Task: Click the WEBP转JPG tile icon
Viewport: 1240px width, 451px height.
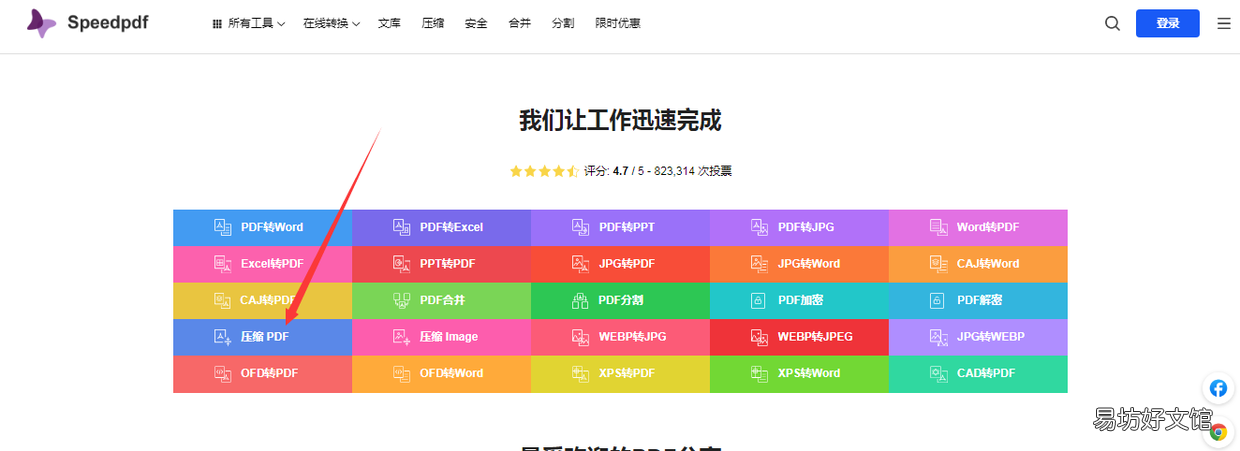Action: coord(580,337)
